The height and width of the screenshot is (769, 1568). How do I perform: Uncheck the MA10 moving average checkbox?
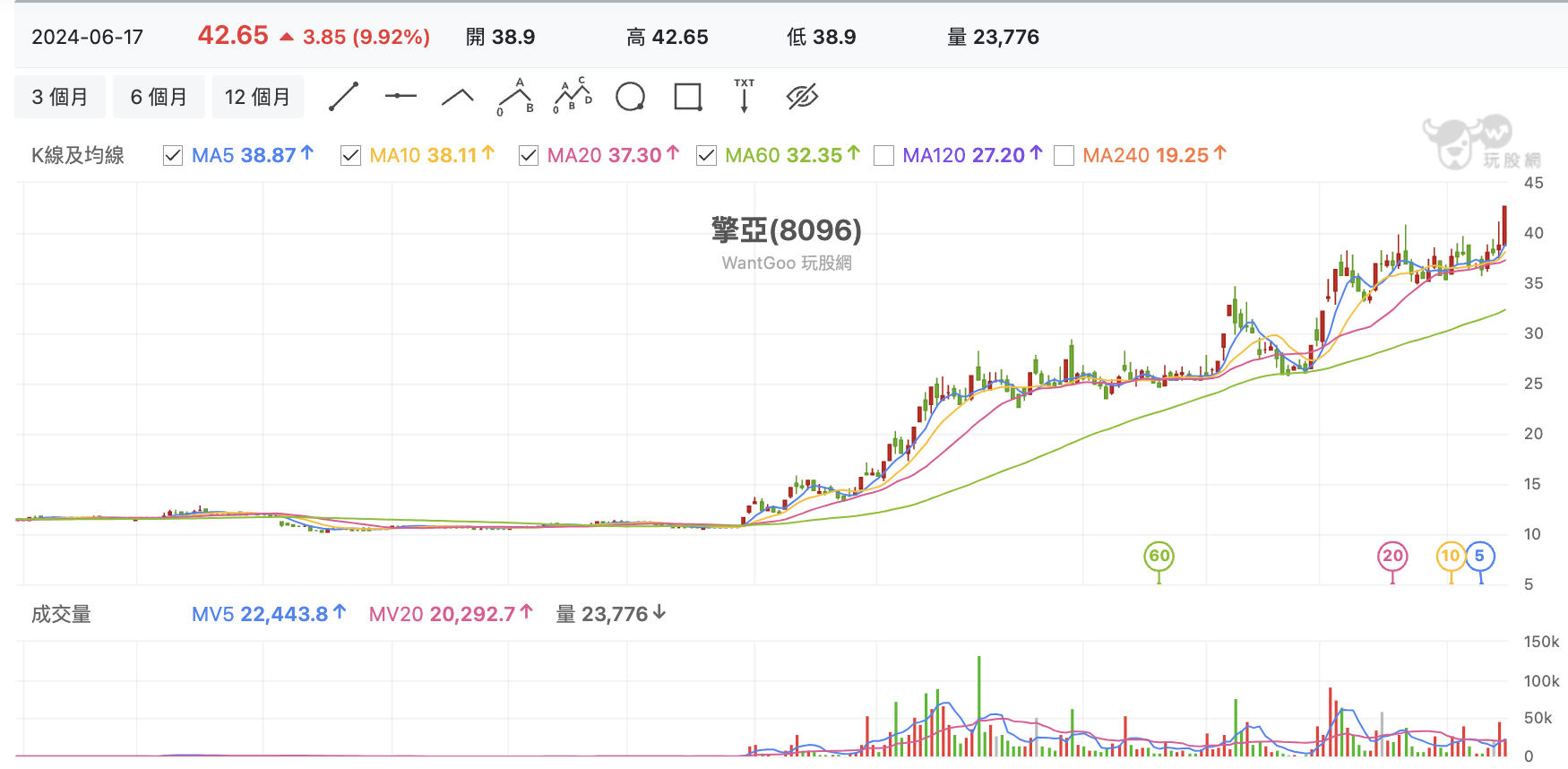(x=350, y=156)
